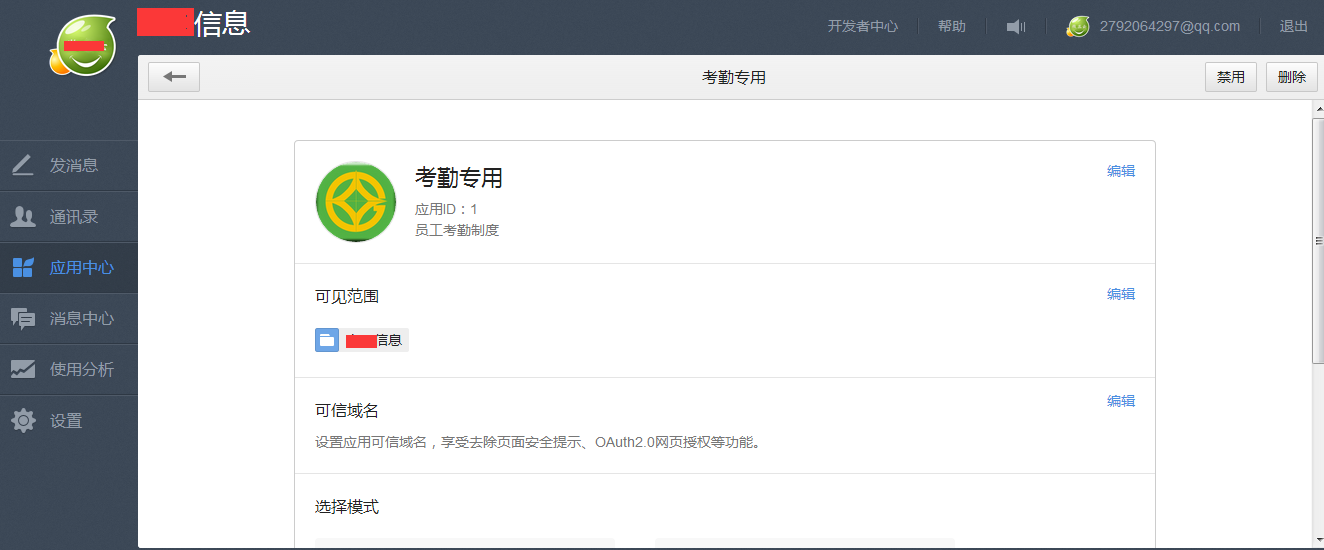Viewport: 1324px width, 550px height.
Task: Click the 可信域名 description sentence
Action: click(539, 441)
